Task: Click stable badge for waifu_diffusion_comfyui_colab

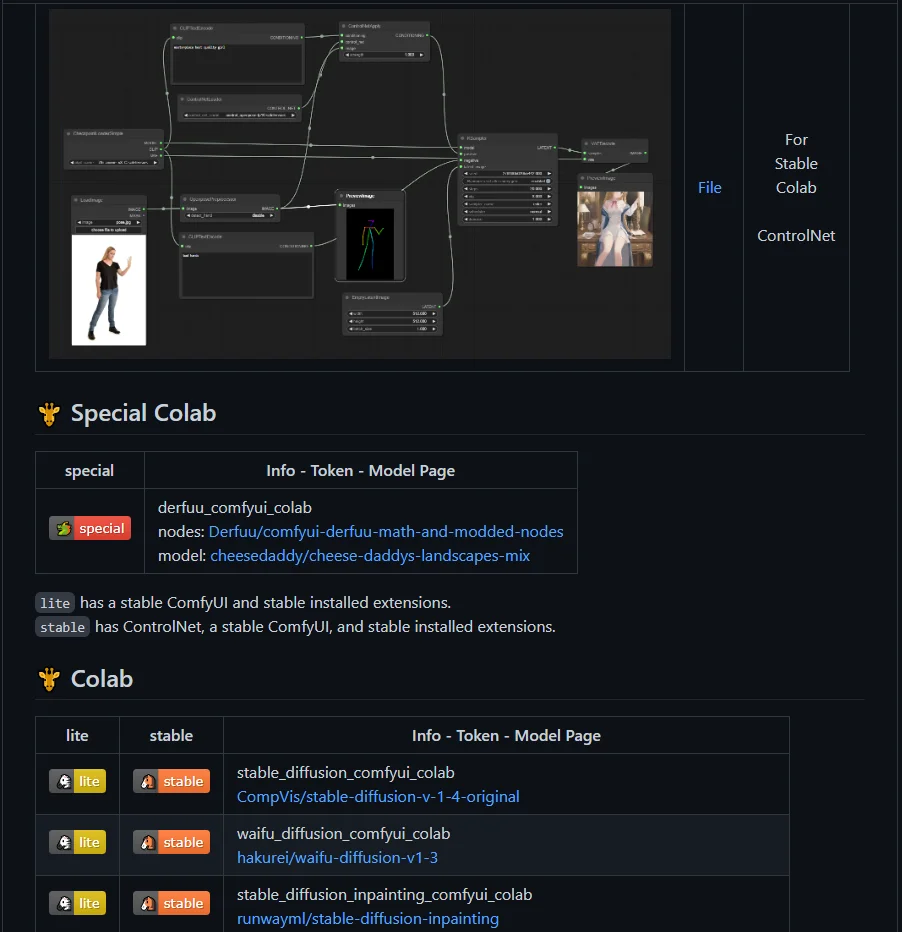Action: tap(171, 842)
